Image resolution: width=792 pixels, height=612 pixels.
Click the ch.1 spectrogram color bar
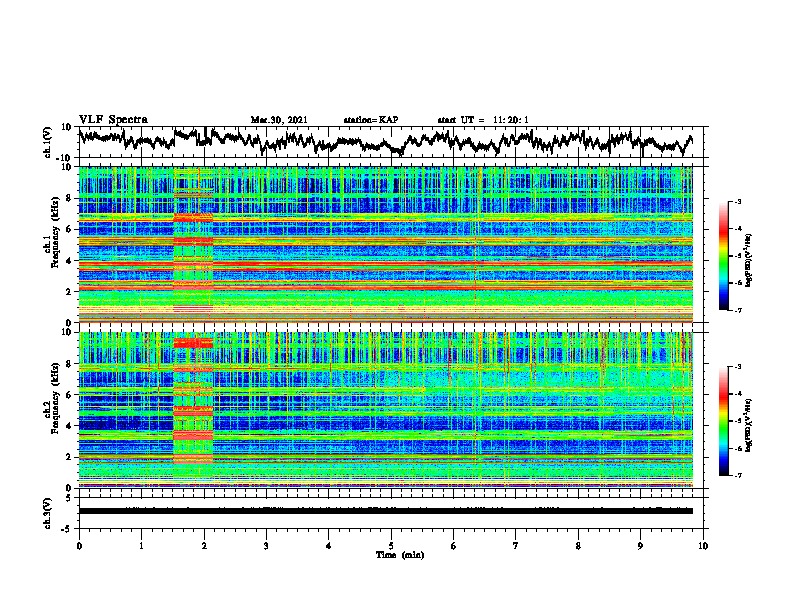pyautogui.click(x=723, y=256)
